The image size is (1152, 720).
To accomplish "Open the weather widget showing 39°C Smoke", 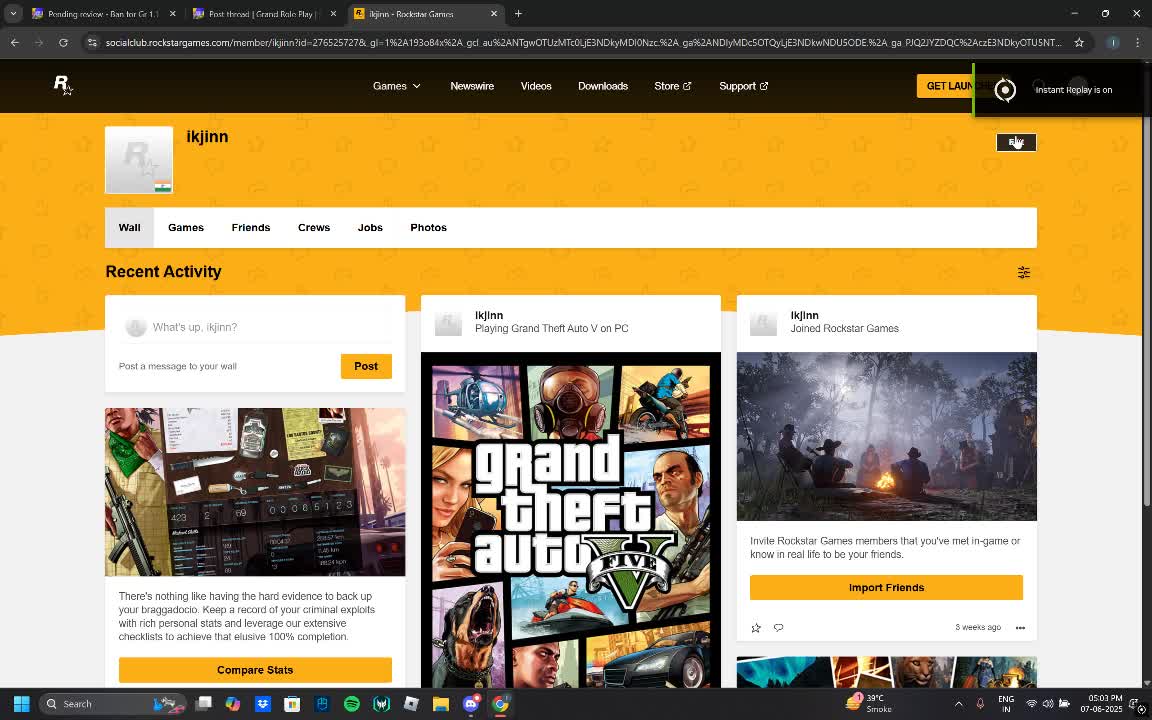I will (869, 704).
